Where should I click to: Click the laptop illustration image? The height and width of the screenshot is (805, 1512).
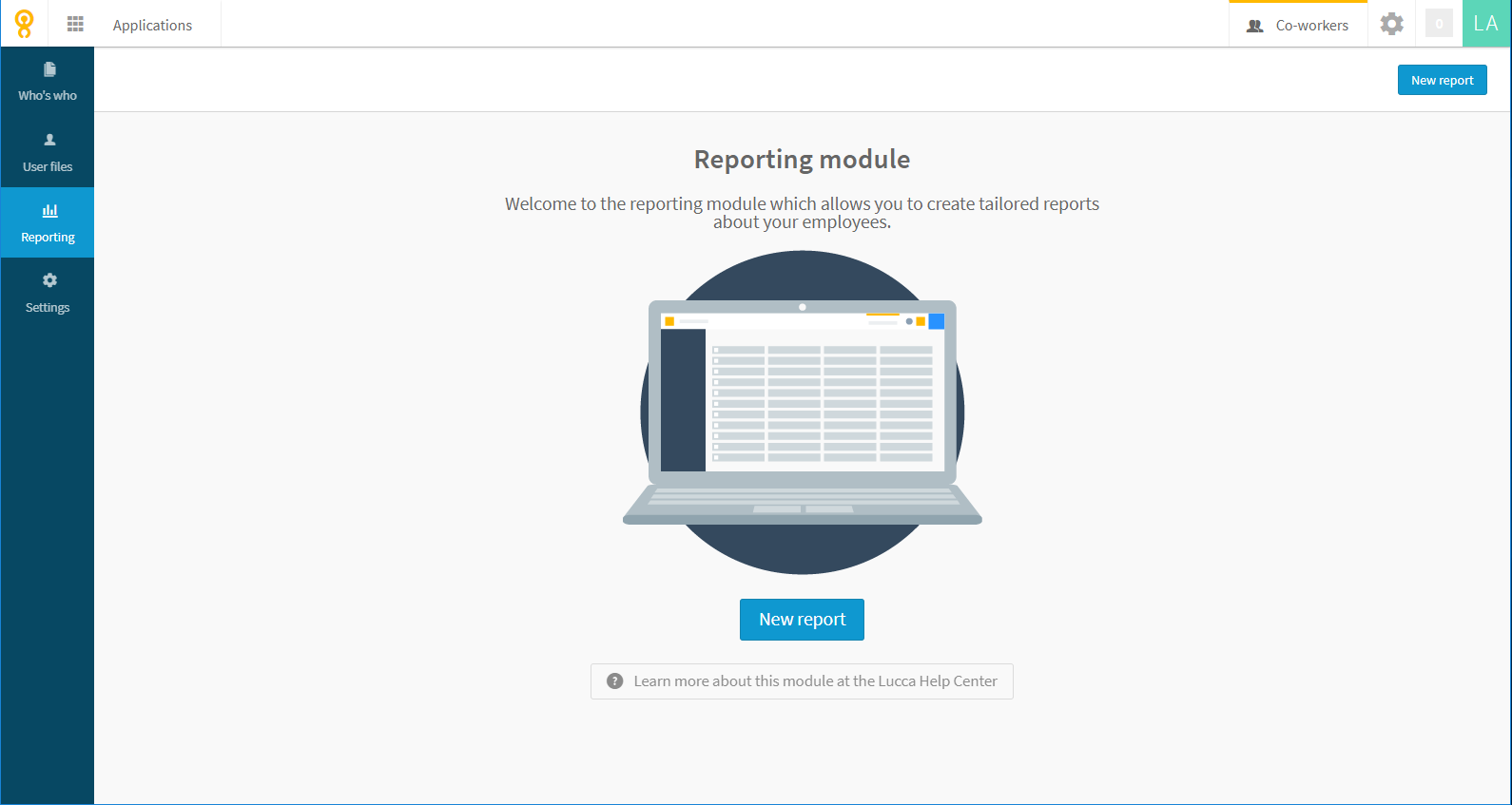[x=803, y=412]
